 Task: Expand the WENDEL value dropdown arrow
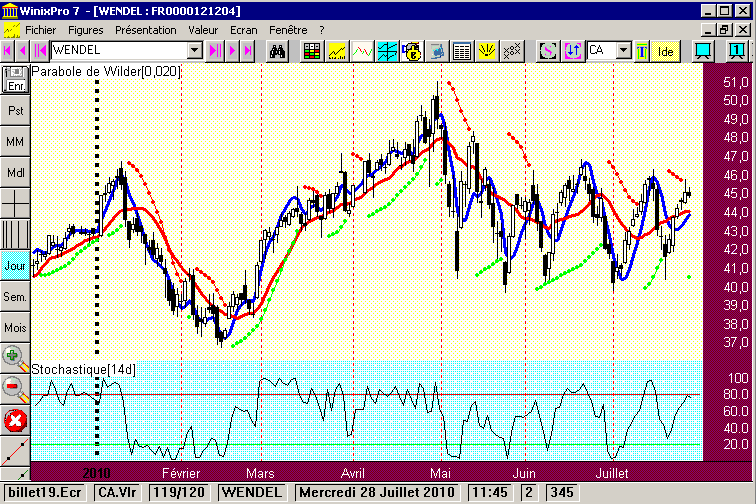[x=194, y=50]
